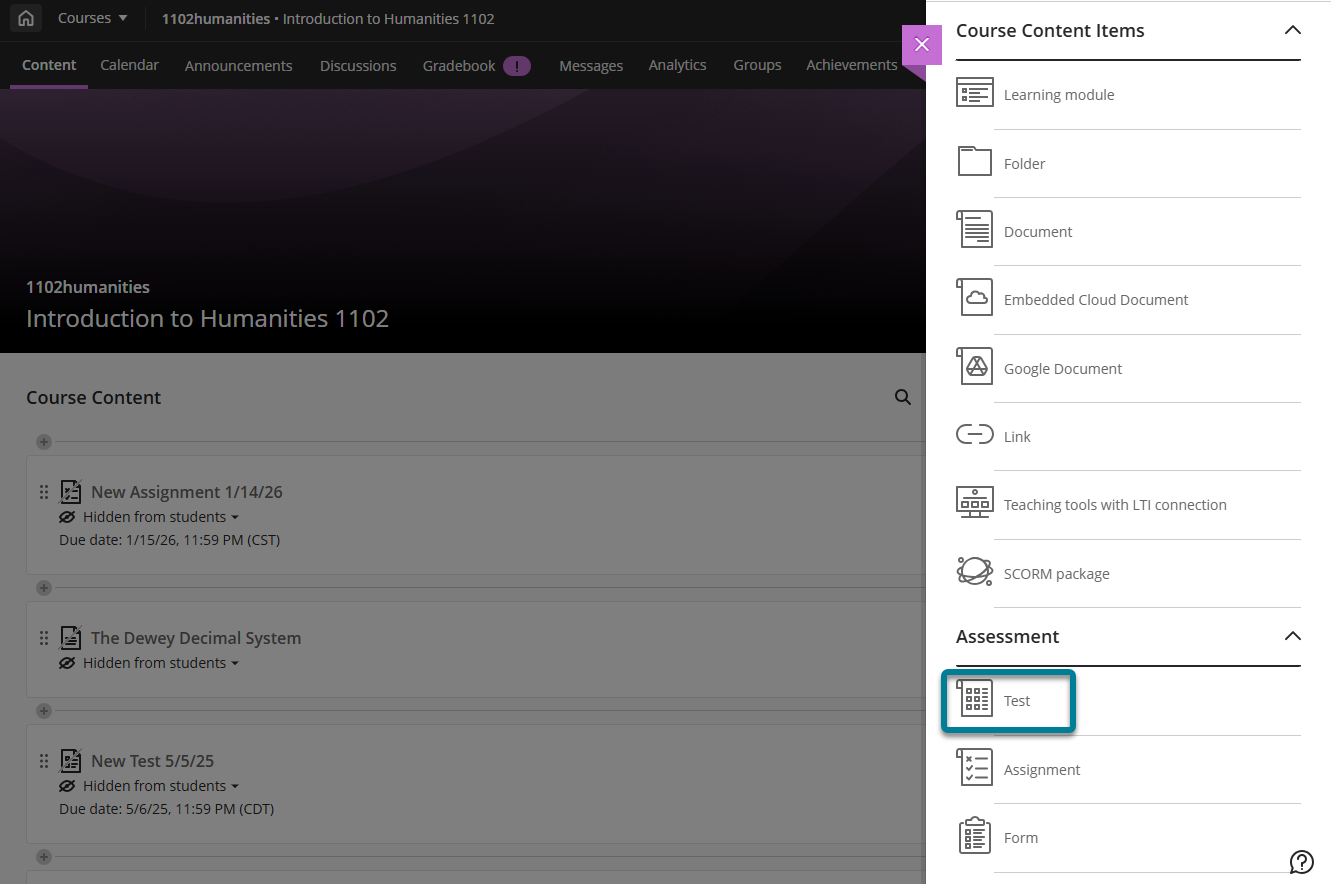Open the Discussions tab
Viewport: 1331px width, 884px height.
coord(357,64)
